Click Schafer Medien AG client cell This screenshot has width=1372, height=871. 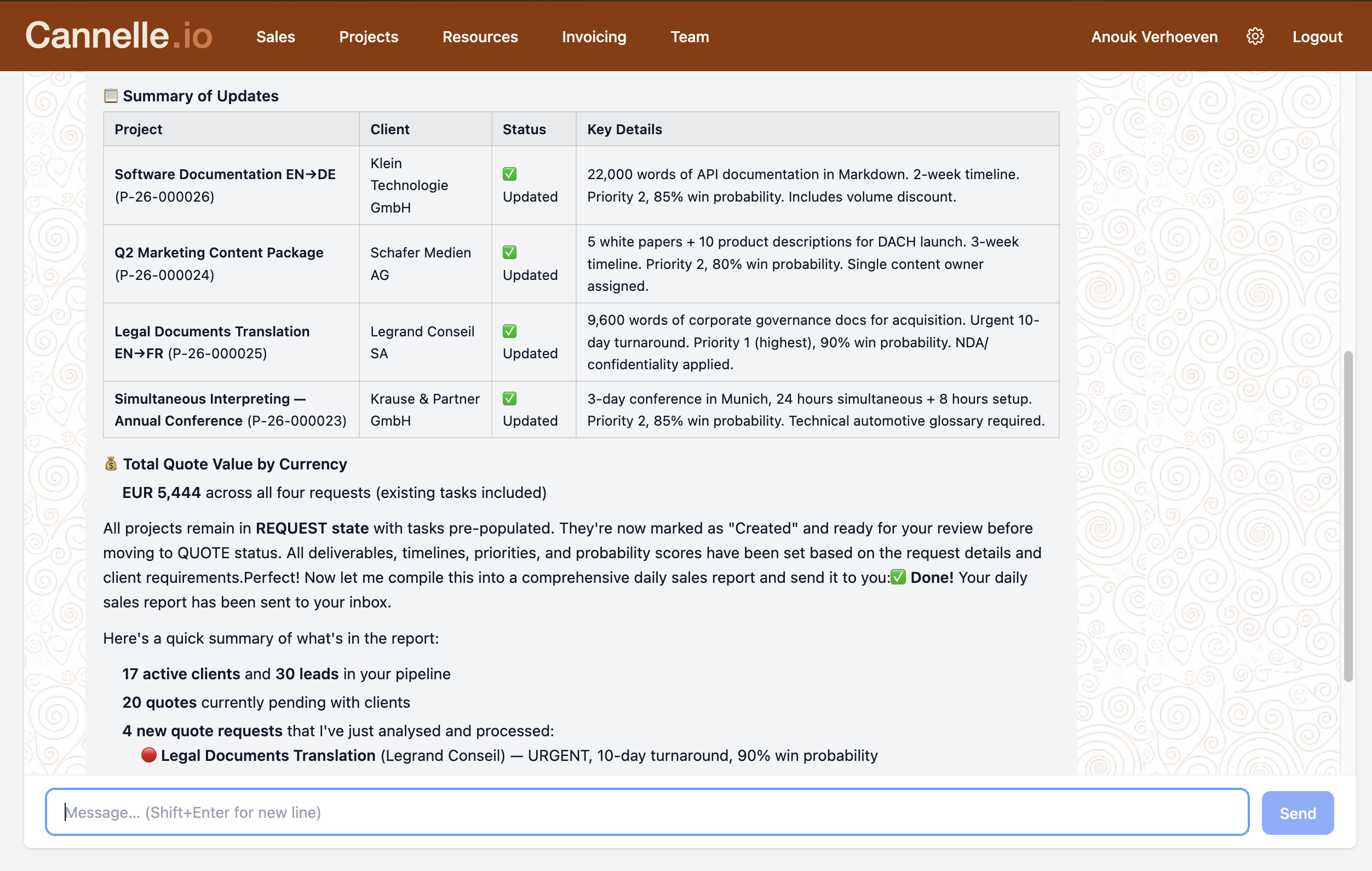tap(426, 264)
